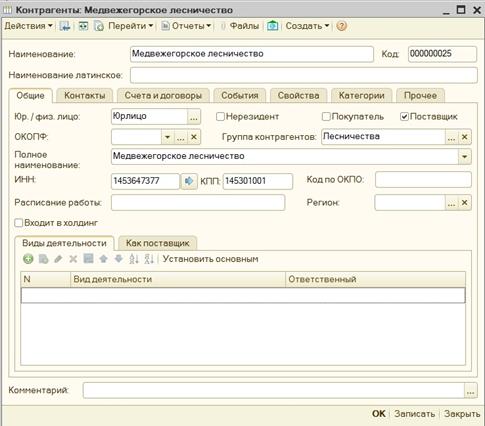This screenshot has width=485, height=426.
Task: Enable the Нерезидент checkbox
Action: (x=220, y=116)
